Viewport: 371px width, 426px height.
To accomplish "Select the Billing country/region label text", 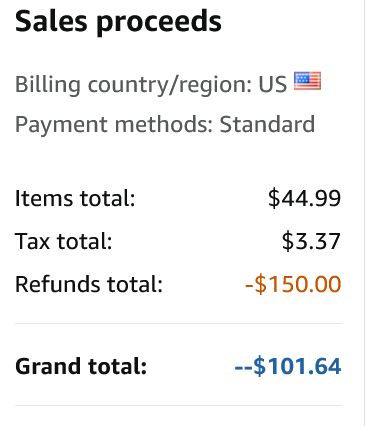I will pos(134,84).
